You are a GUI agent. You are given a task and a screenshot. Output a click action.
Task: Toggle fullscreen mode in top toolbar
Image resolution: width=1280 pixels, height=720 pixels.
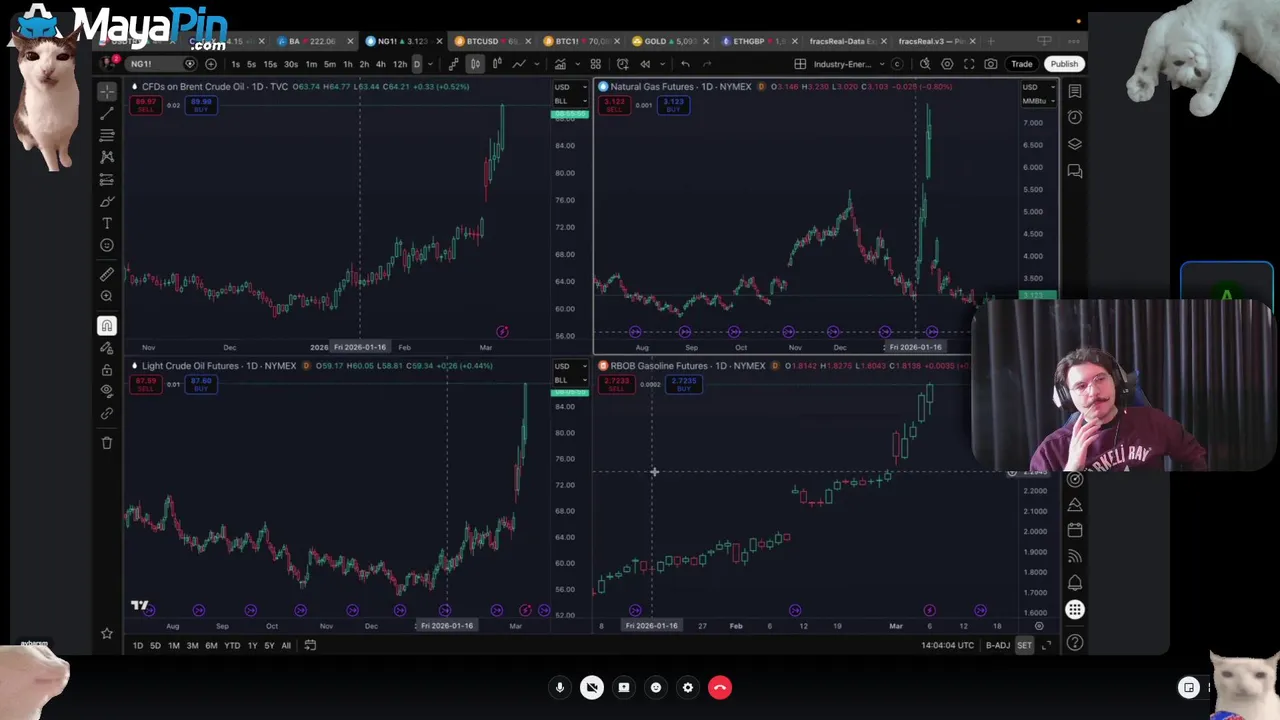tap(969, 64)
